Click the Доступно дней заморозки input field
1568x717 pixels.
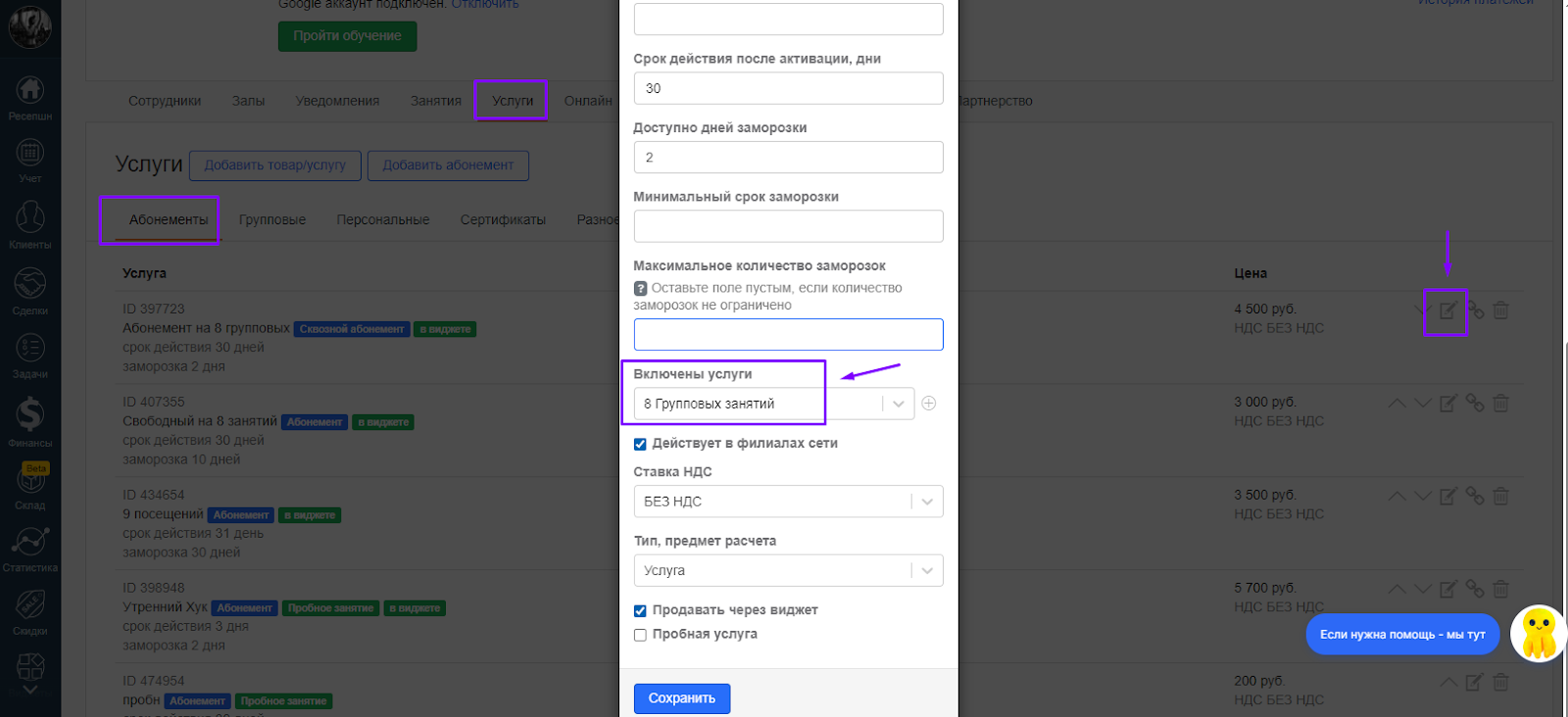tap(788, 158)
